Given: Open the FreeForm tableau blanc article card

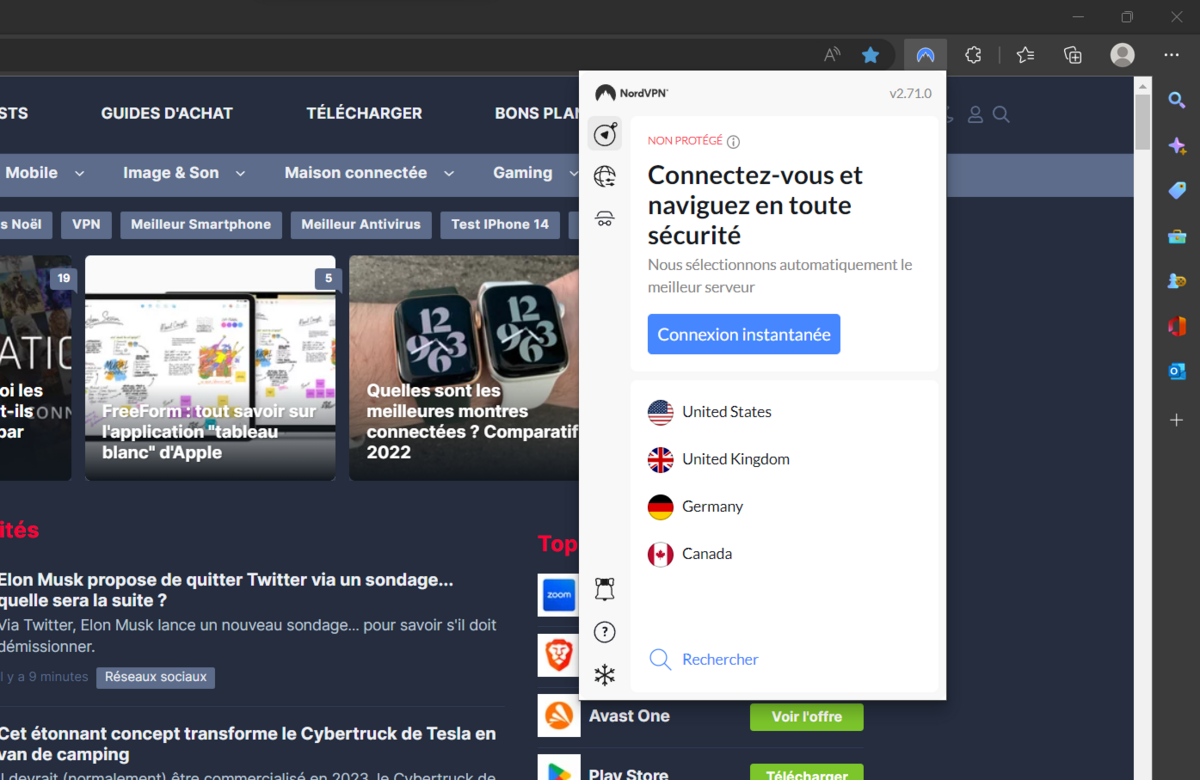Looking at the screenshot, I should 210,368.
